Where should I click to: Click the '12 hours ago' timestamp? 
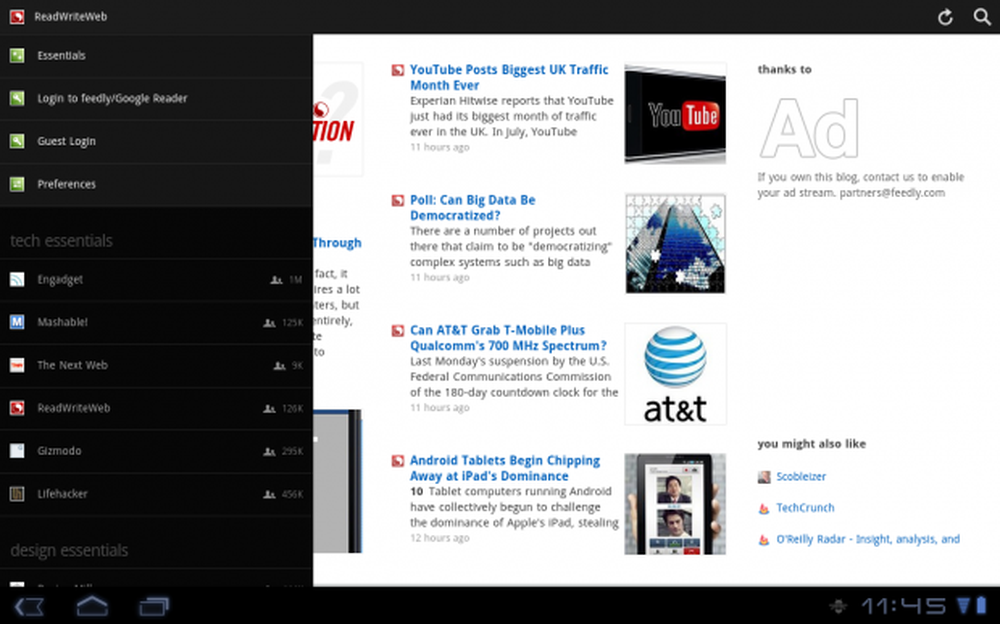coord(439,538)
